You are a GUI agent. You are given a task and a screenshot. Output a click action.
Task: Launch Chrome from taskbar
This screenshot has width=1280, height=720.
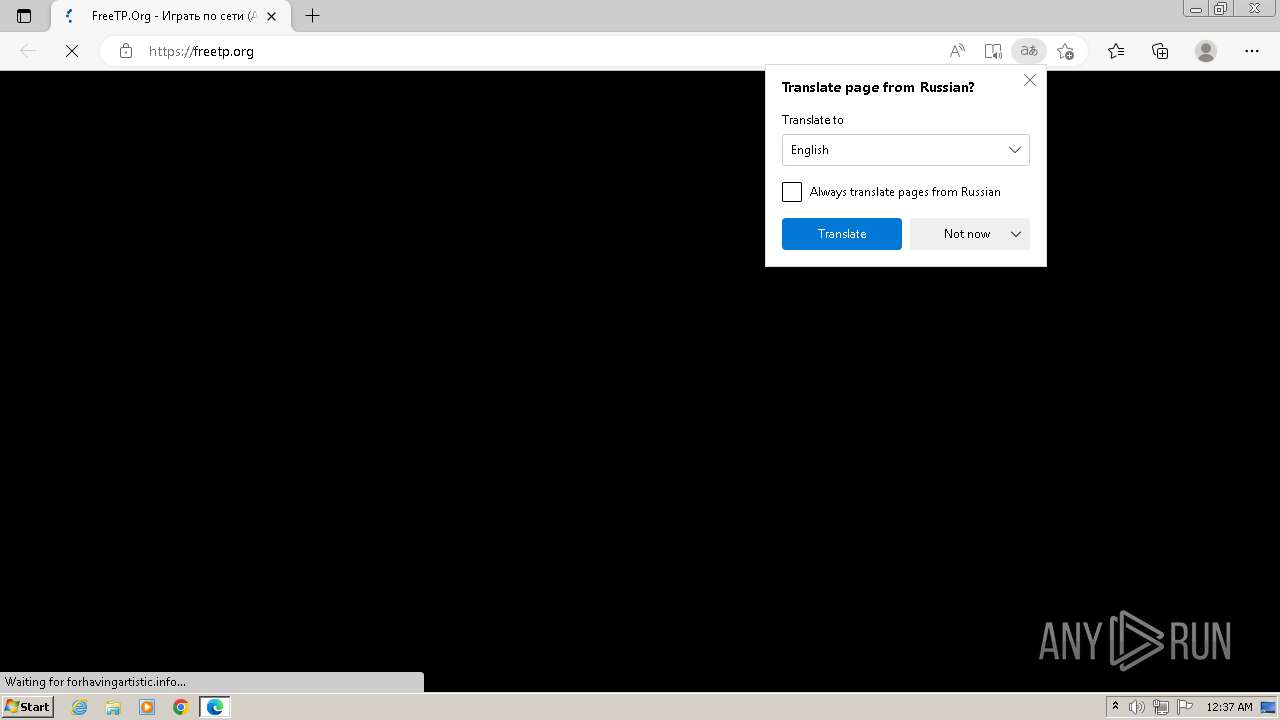[181, 707]
